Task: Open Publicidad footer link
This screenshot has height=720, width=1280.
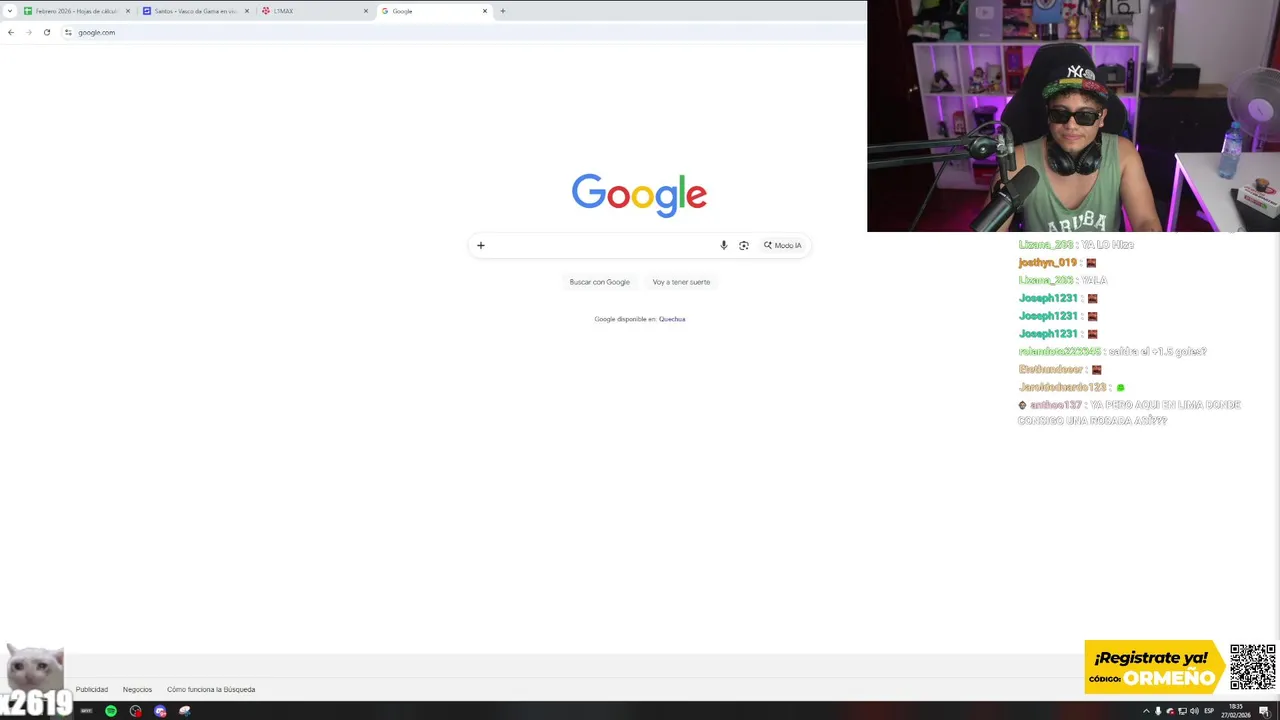Action: click(92, 689)
